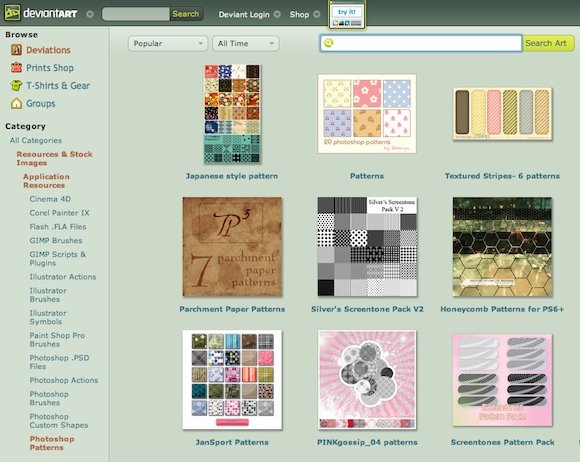Screen dimensions: 580x462
Task: Open the Popular sort dropdown
Action: point(167,44)
